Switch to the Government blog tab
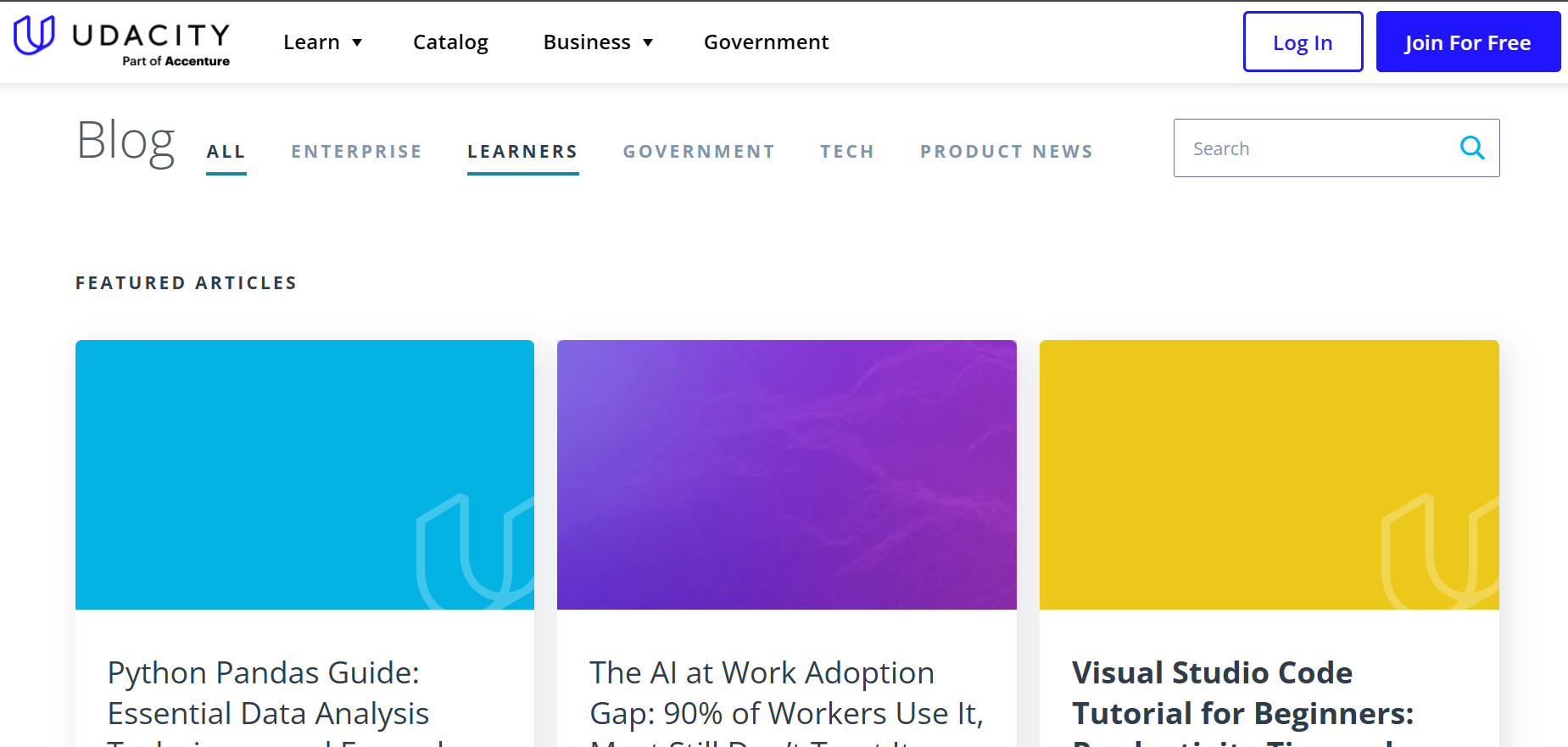Screen dimensions: 1568x747 point(699,152)
